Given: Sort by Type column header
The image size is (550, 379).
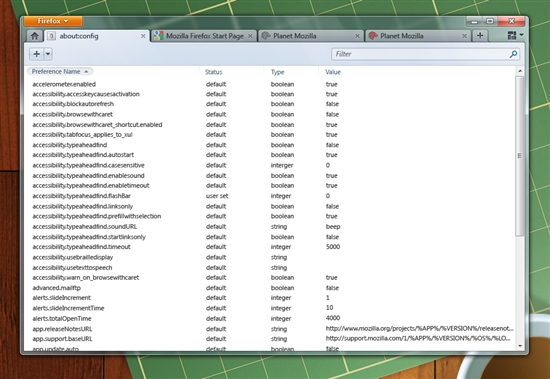Looking at the screenshot, I should click(277, 72).
